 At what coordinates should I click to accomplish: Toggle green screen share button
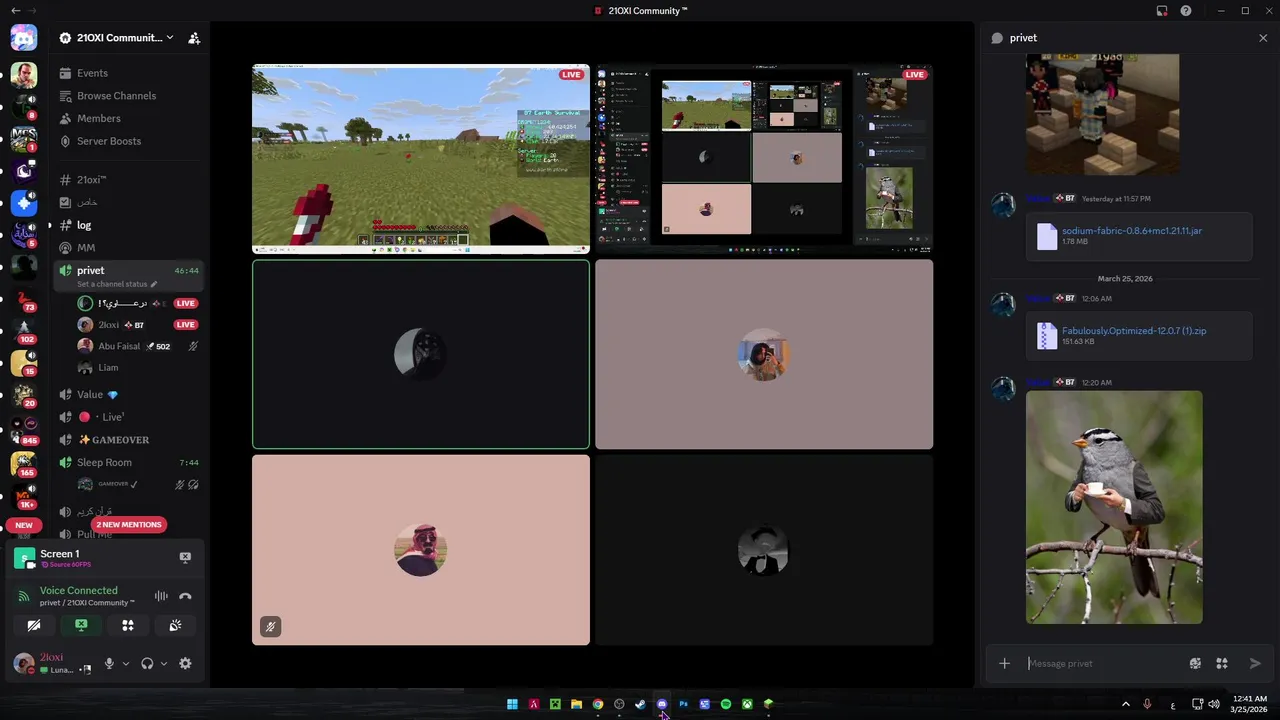point(81,625)
